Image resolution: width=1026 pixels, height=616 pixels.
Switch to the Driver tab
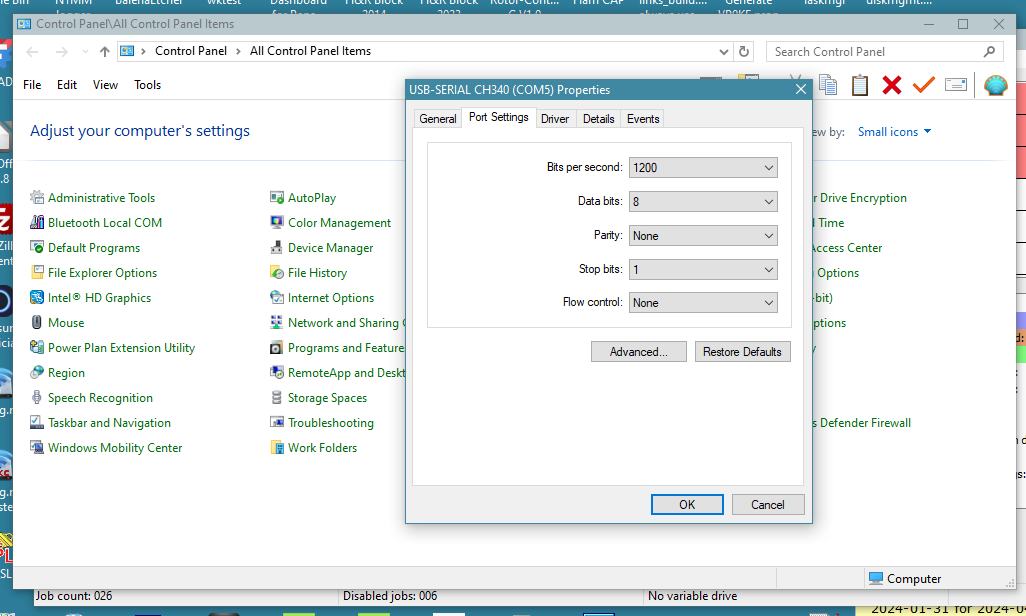pyautogui.click(x=555, y=118)
